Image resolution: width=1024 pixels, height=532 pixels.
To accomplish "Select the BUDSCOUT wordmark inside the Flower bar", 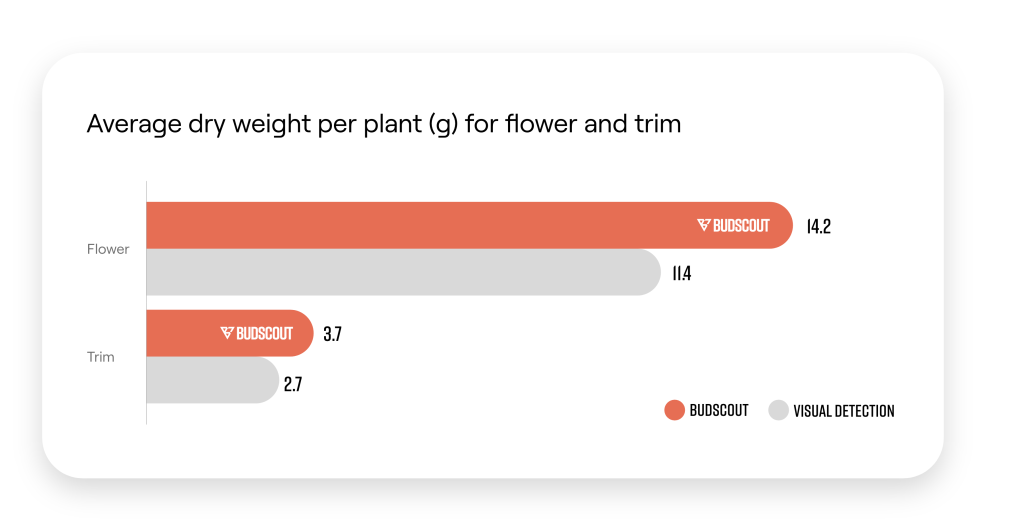I will [x=741, y=226].
